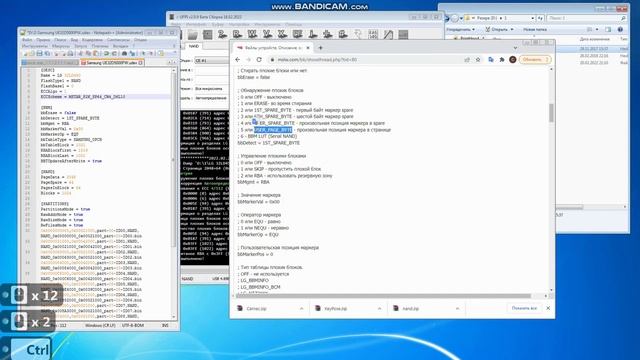Go back in the browser
This screenshot has height=360, width=640.
pos(238,60)
